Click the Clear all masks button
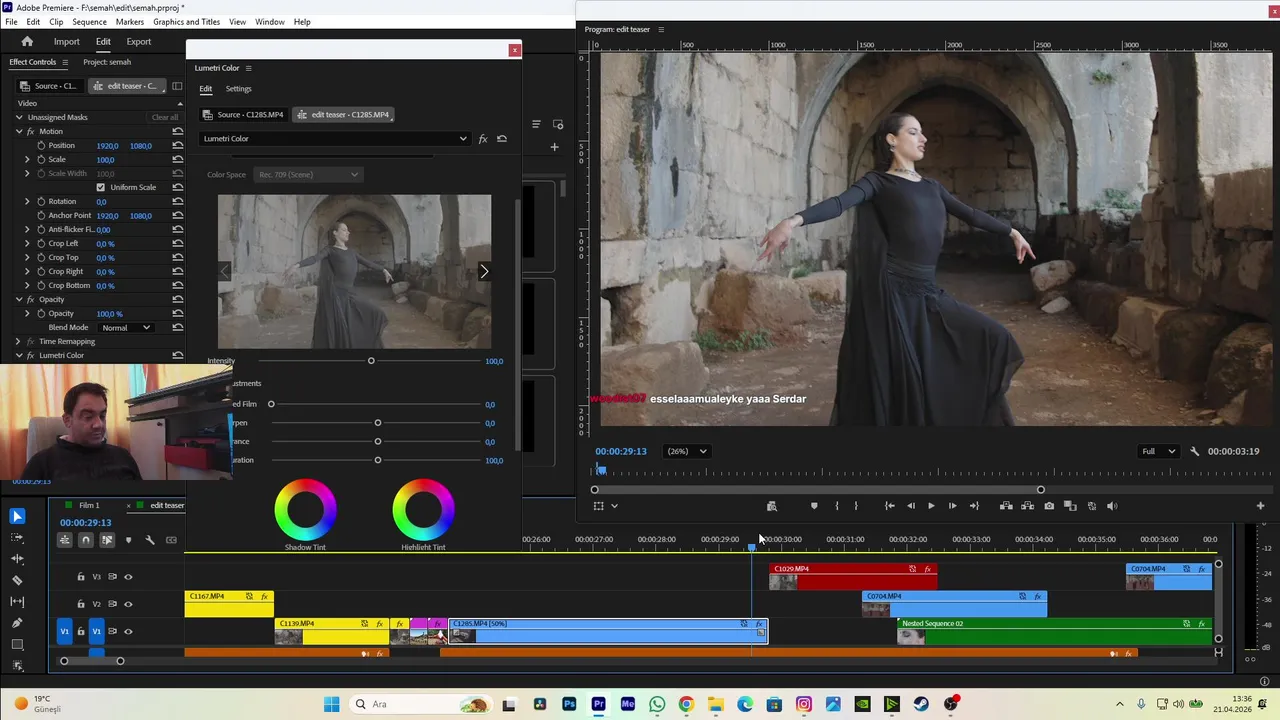This screenshot has height=720, width=1280. tap(165, 117)
